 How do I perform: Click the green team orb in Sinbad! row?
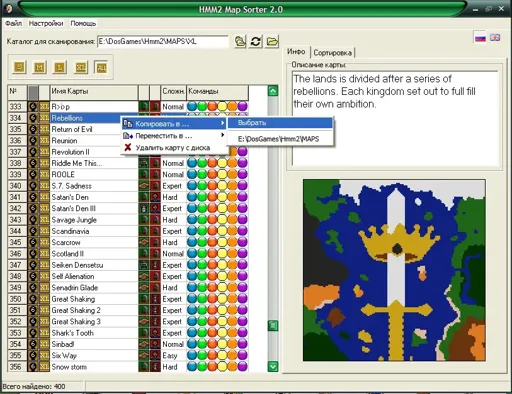pos(202,344)
